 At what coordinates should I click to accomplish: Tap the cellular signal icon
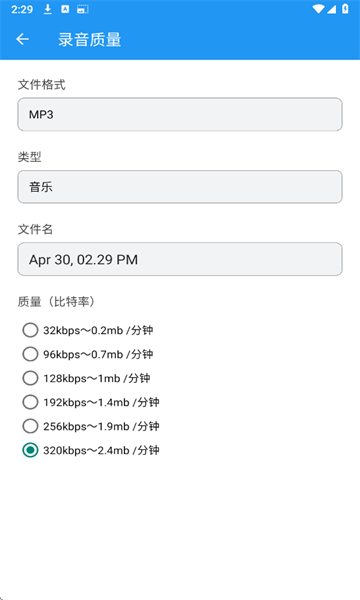331,9
